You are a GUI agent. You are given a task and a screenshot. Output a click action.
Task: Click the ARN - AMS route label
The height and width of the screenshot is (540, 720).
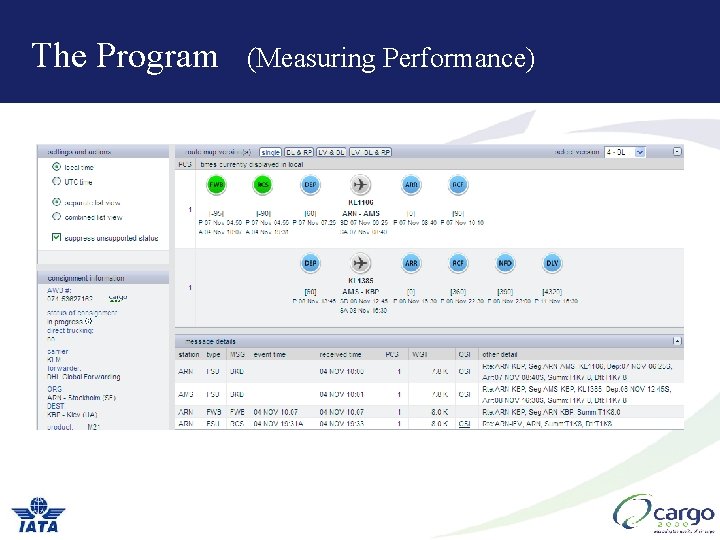(x=360, y=214)
